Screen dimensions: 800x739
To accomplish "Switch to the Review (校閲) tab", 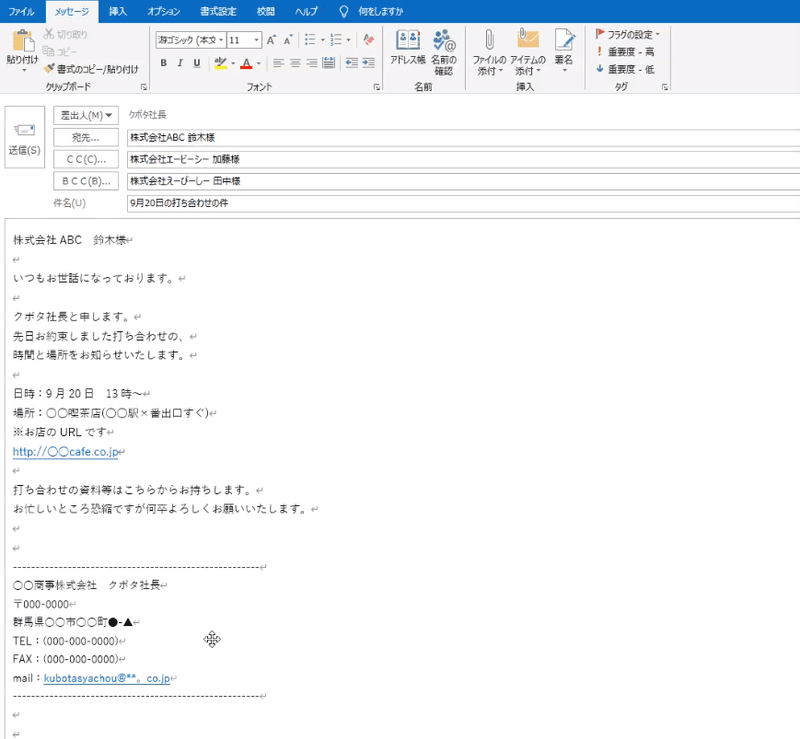I will [265, 11].
